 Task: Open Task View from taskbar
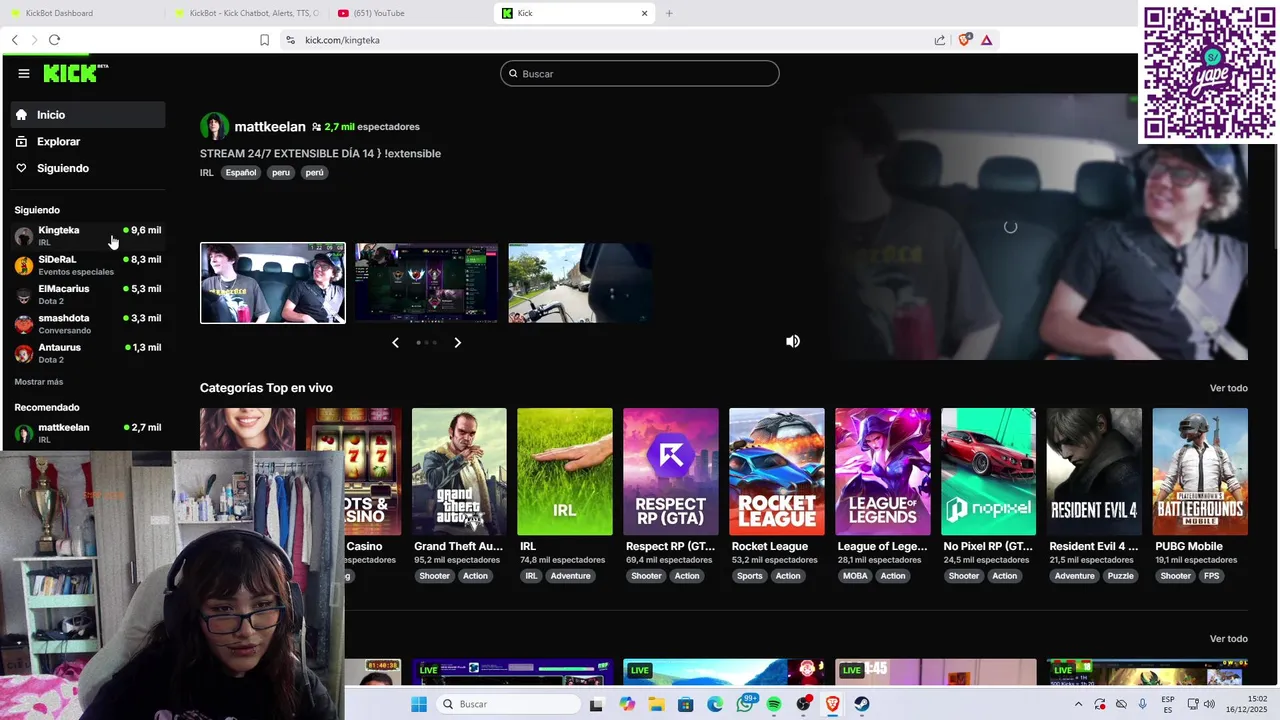597,704
